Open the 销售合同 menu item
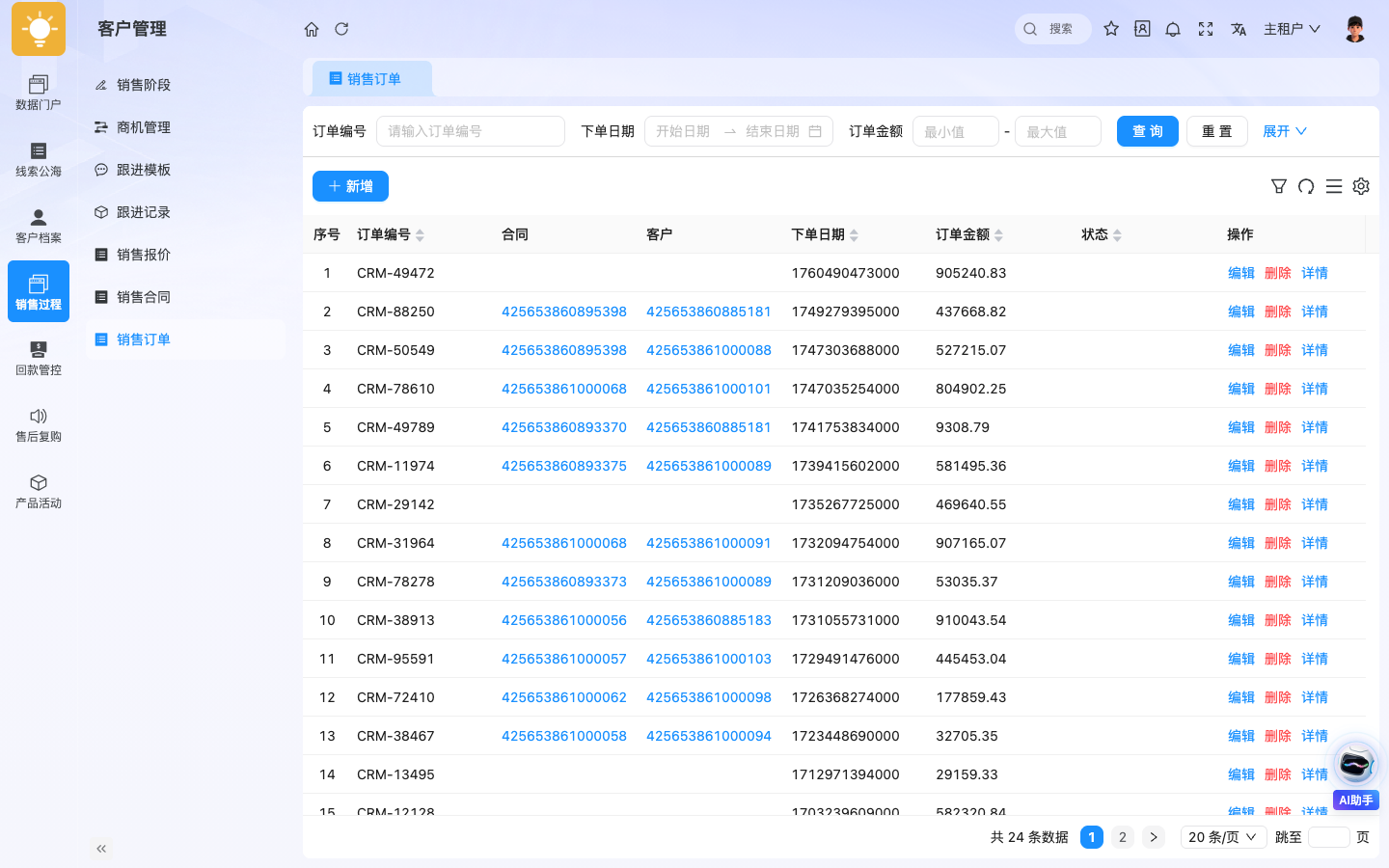The image size is (1389, 868). 185,297
